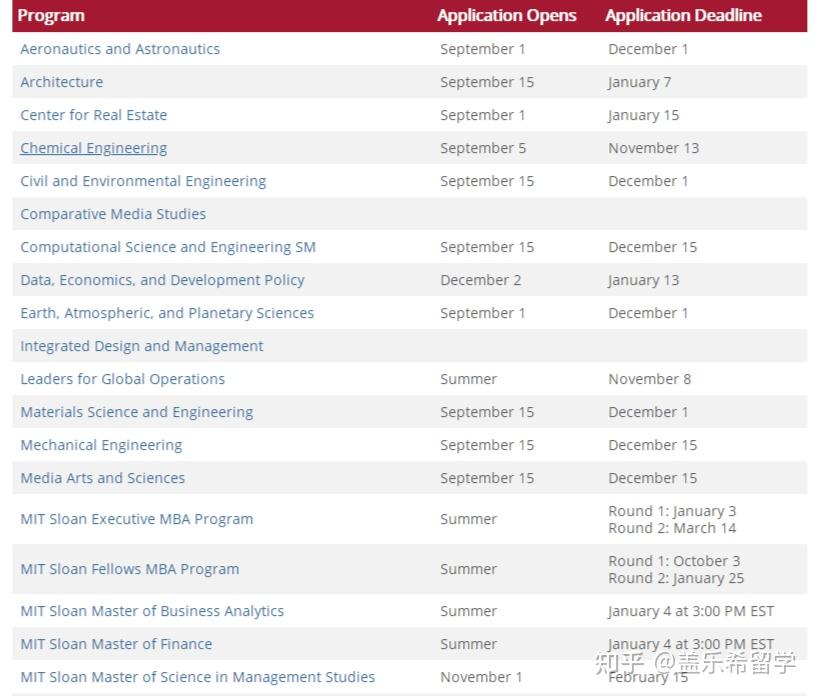Visit MIT Sloan Master of Finance link

tap(116, 644)
